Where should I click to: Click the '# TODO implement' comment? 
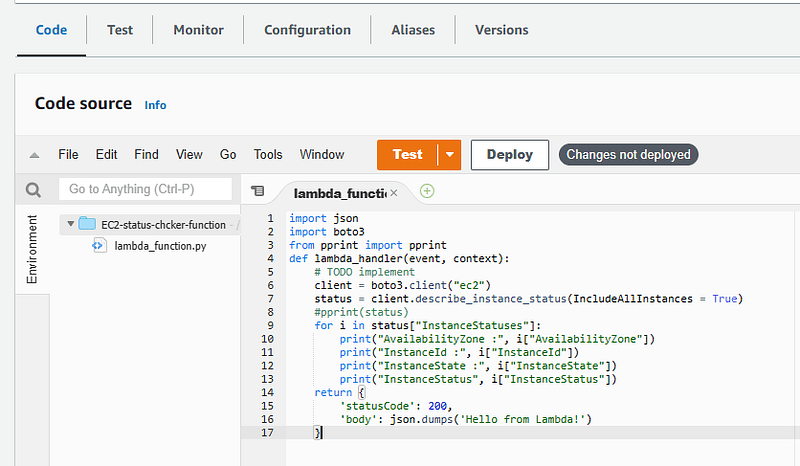click(364, 272)
